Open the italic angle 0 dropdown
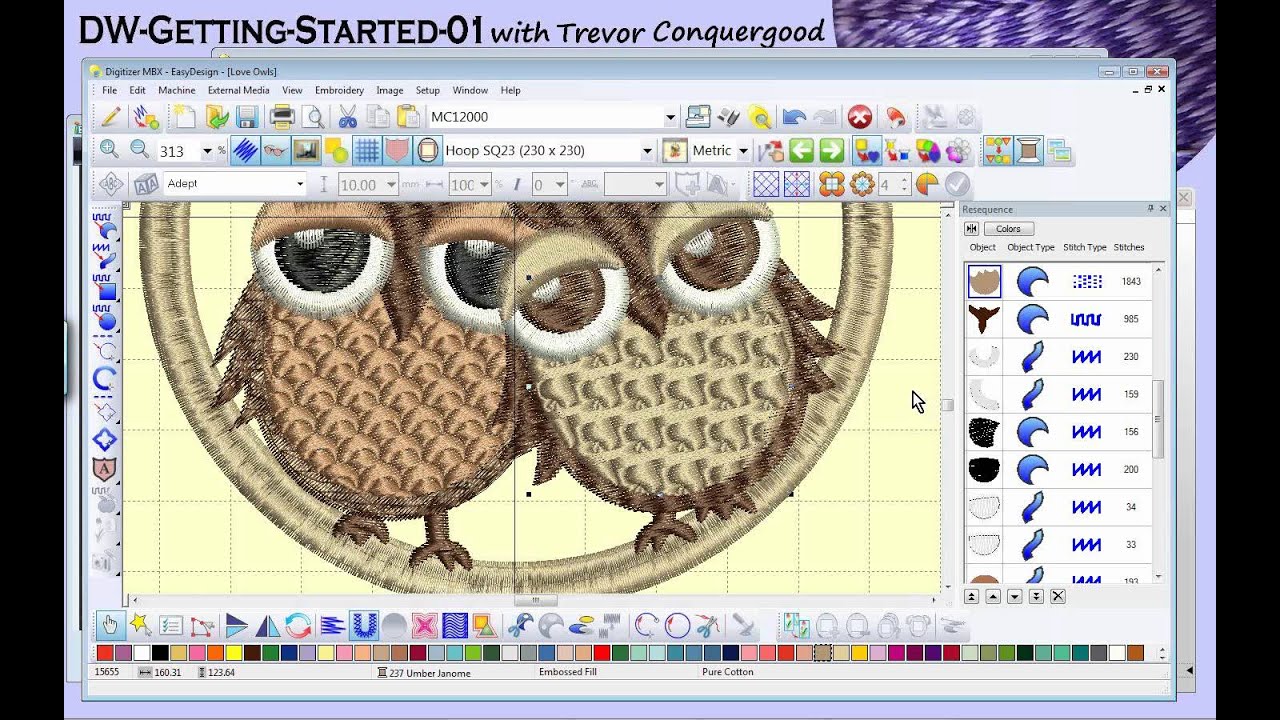Screen dimensions: 1280x720 [560, 185]
